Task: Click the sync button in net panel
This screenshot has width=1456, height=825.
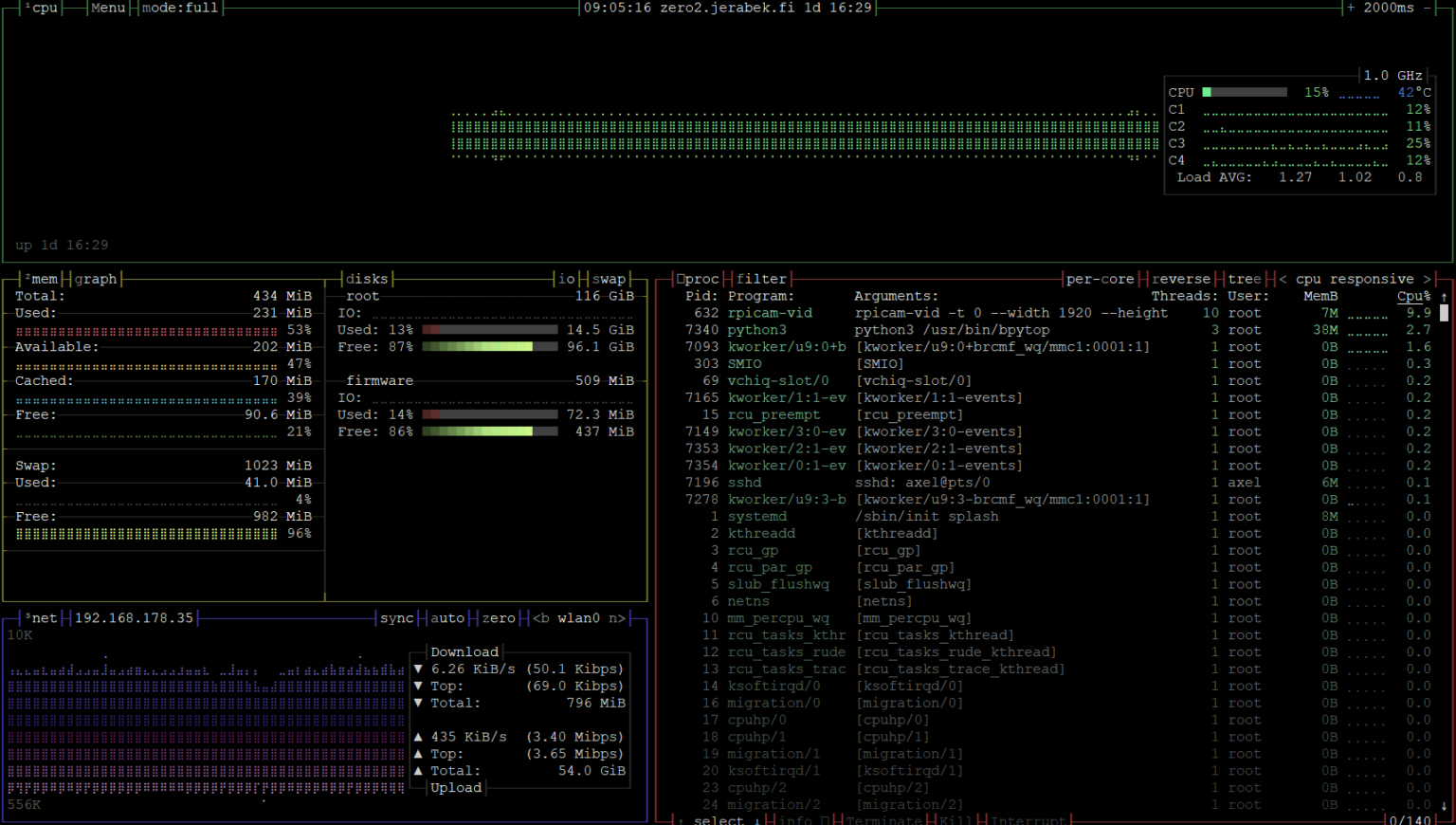Action: click(x=396, y=618)
